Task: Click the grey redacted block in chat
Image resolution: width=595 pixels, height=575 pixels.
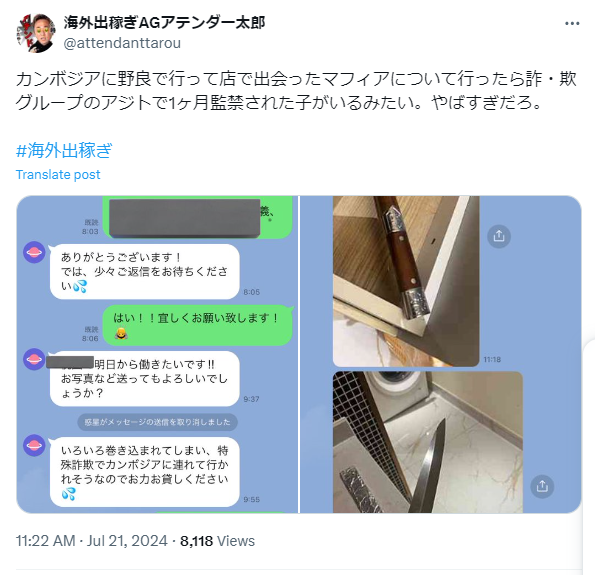Action: tap(184, 218)
